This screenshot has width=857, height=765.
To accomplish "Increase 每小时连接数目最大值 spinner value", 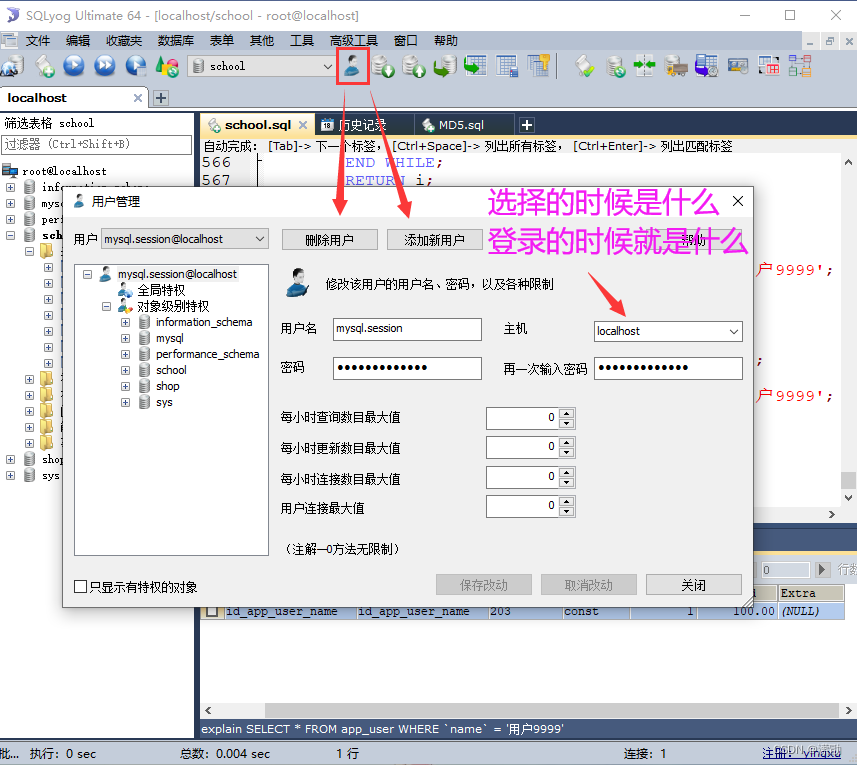I will click(x=567, y=472).
